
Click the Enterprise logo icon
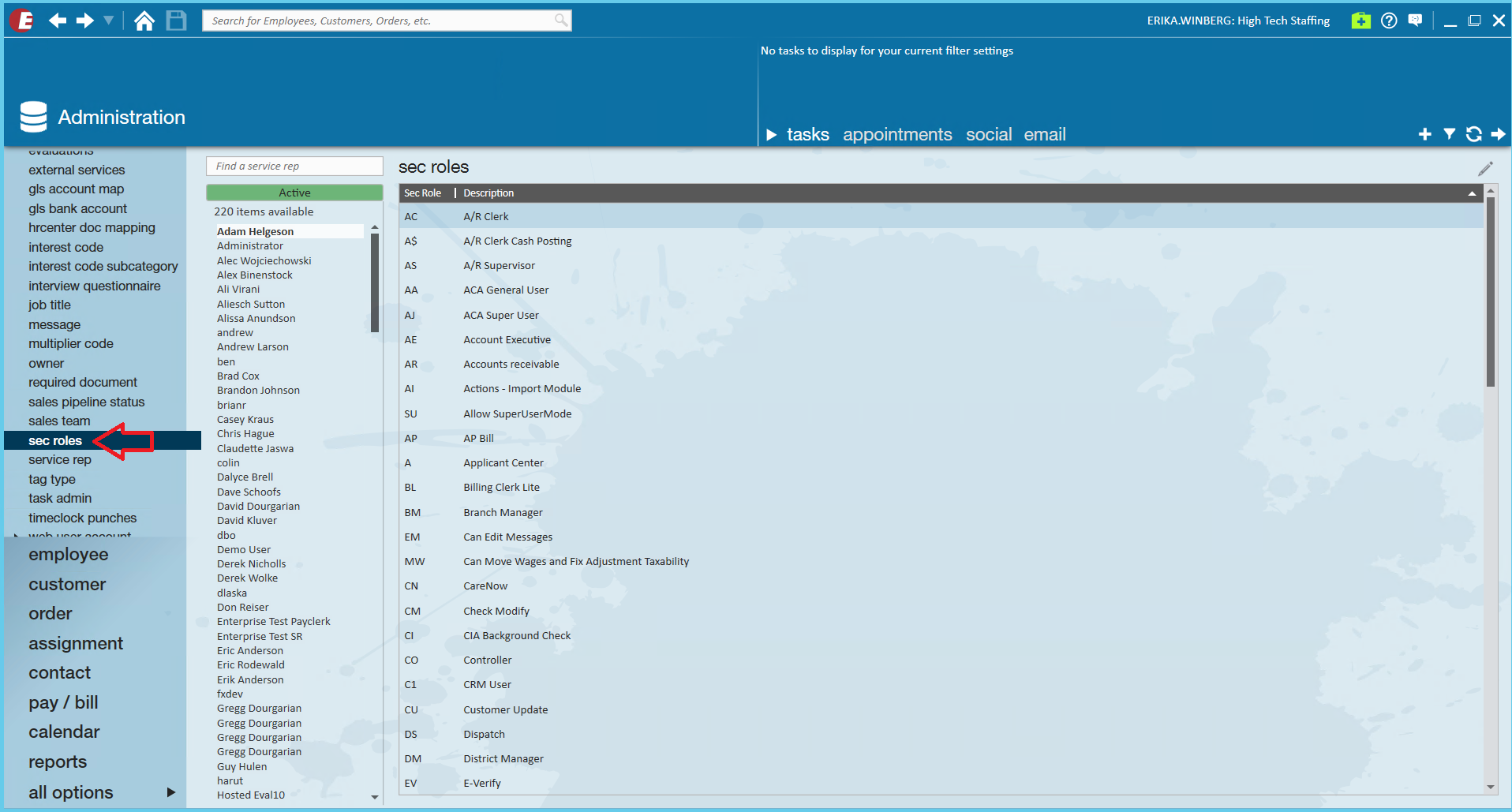point(21,21)
